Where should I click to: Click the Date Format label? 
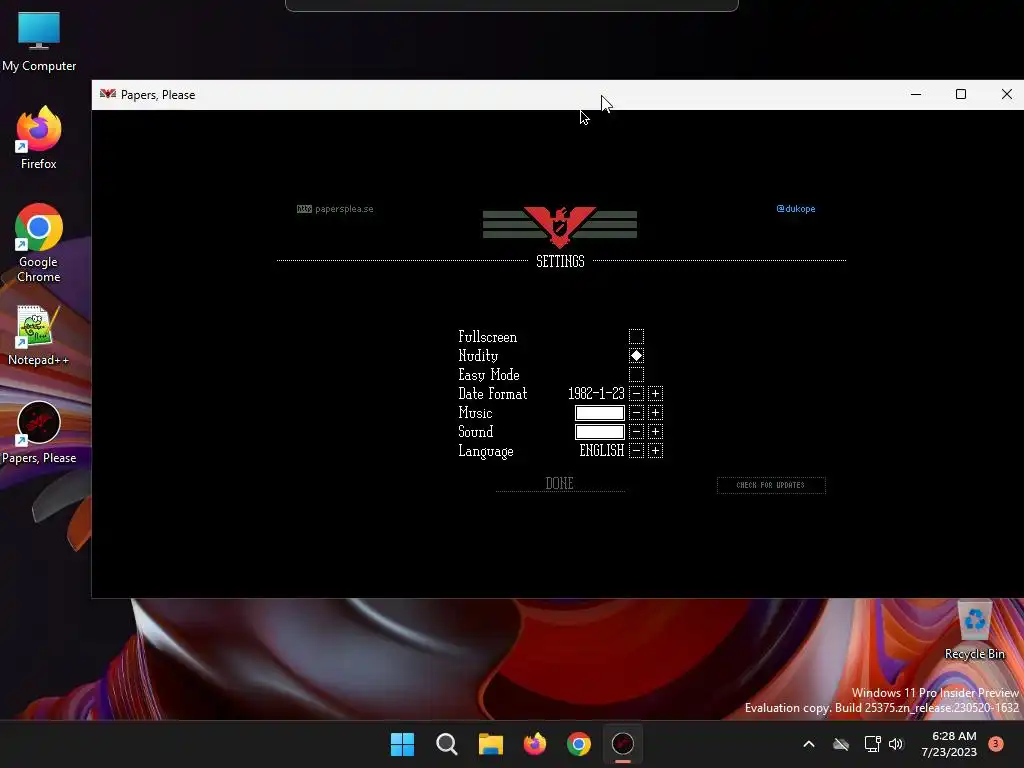(x=492, y=394)
